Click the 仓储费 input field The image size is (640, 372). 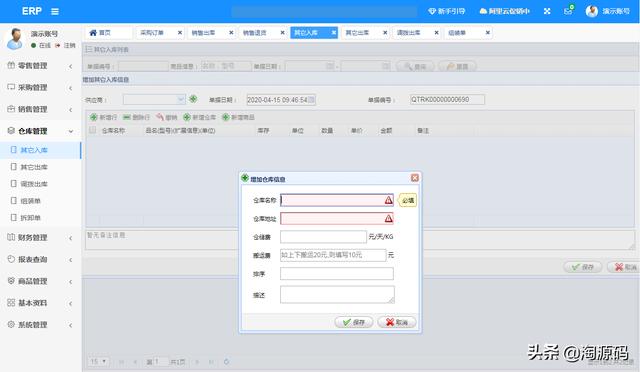[x=323, y=237]
